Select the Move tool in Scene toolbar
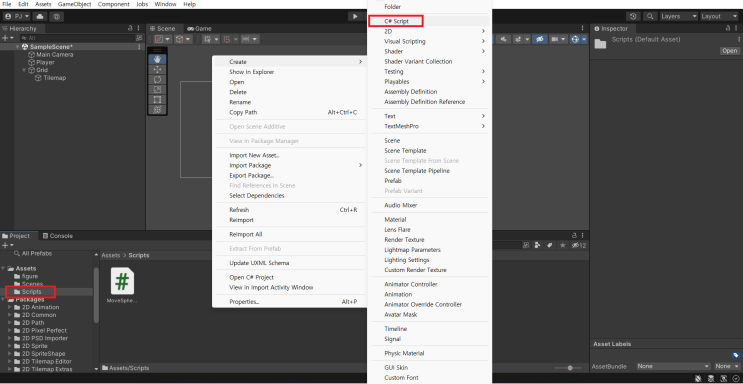The width and height of the screenshot is (743, 384). [157, 69]
